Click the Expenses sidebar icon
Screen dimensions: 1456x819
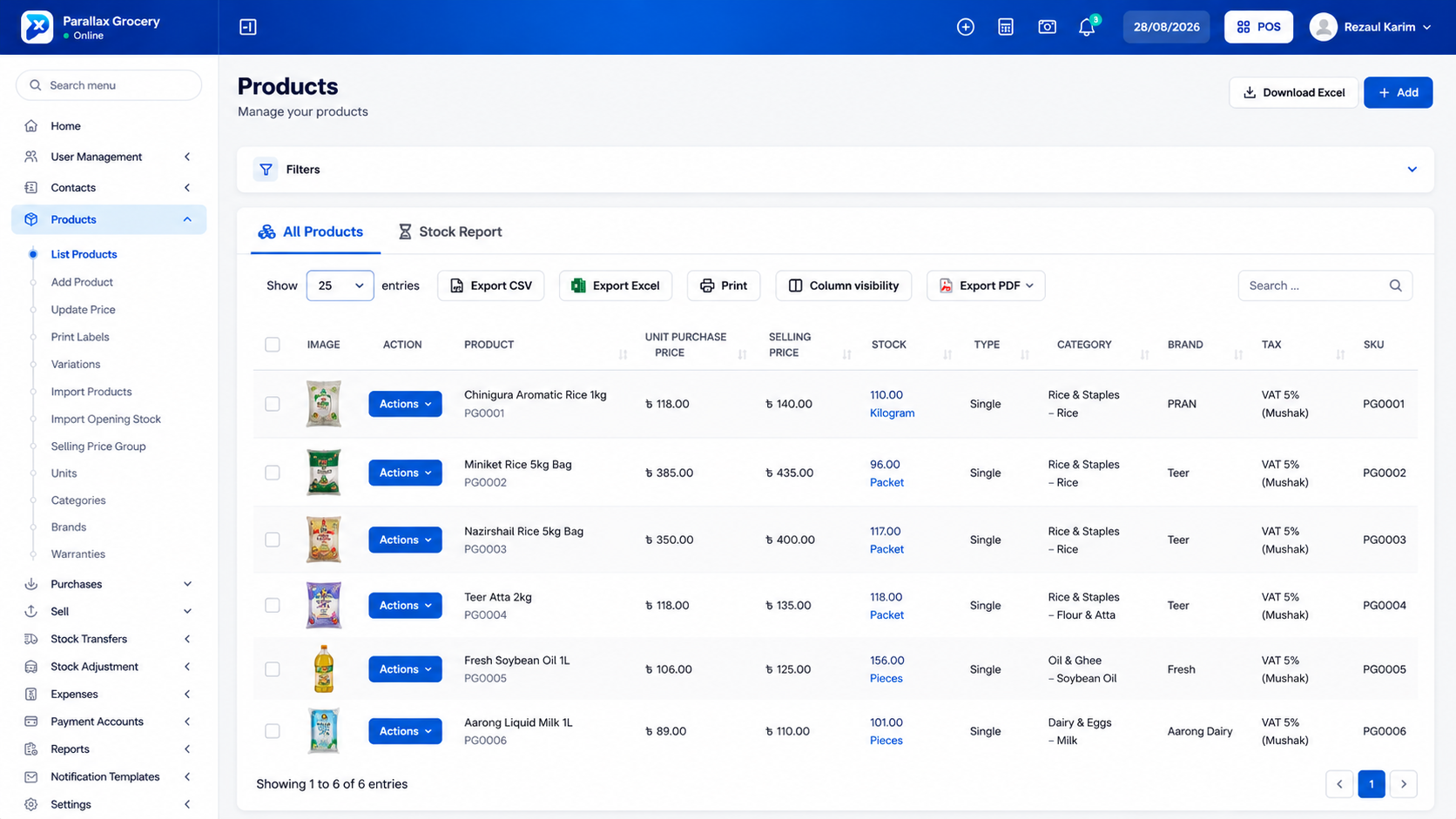pyautogui.click(x=31, y=695)
